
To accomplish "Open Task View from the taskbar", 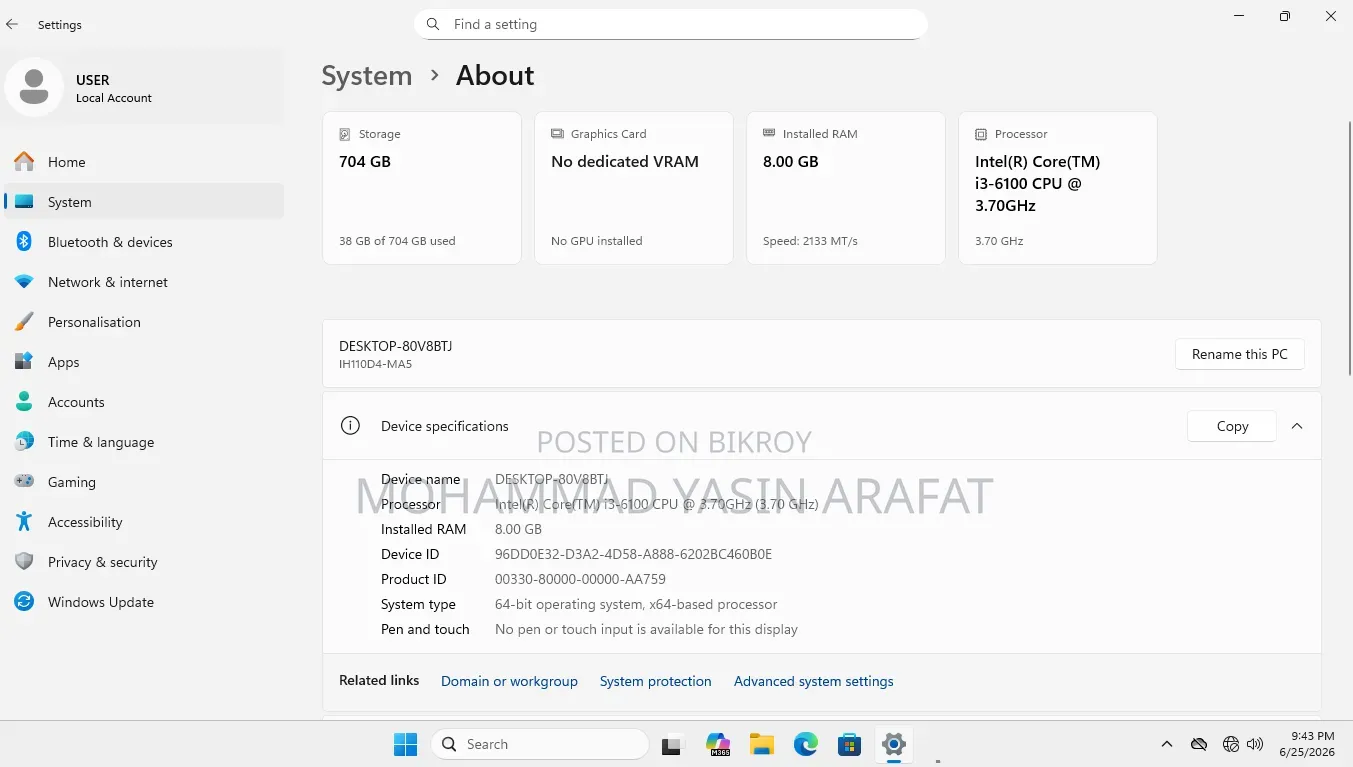I will click(672, 744).
